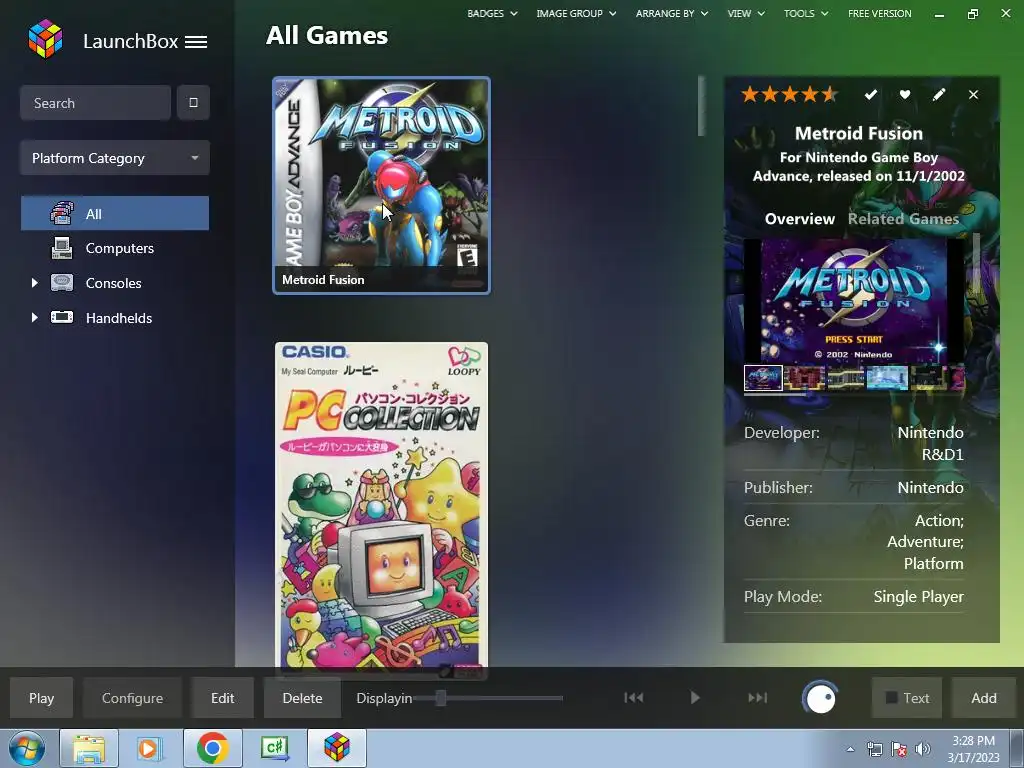Click the Handhelds platform icon

(x=62, y=317)
